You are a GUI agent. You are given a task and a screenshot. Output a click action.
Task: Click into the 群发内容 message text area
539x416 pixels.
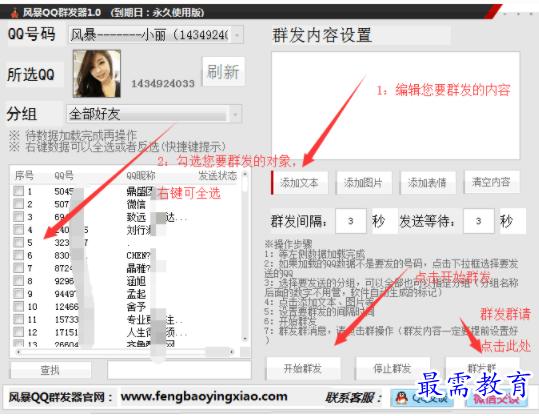pos(395,105)
